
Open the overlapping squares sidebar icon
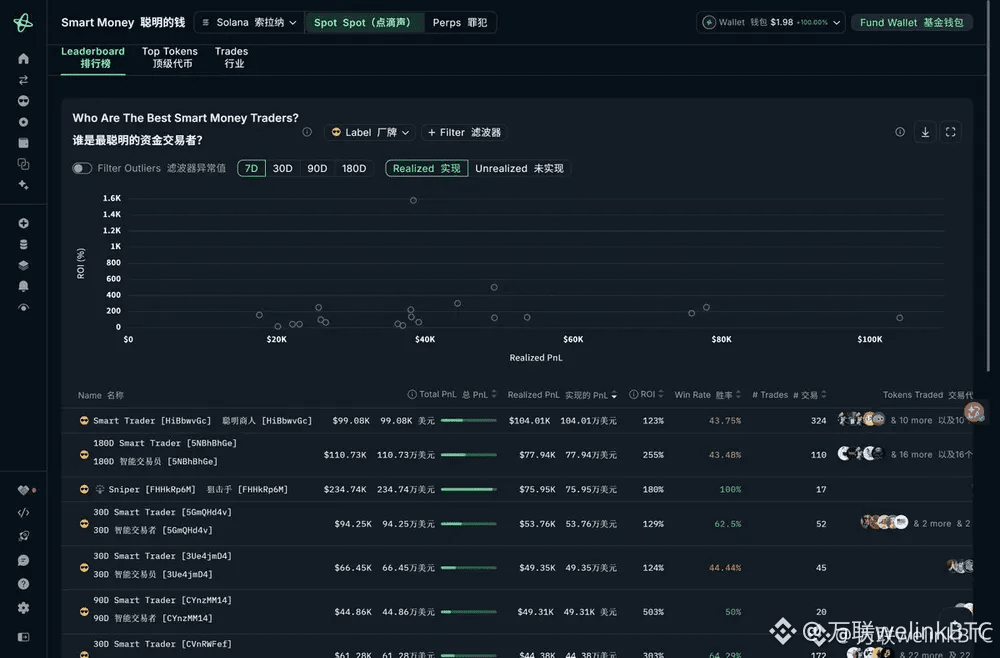point(24,164)
